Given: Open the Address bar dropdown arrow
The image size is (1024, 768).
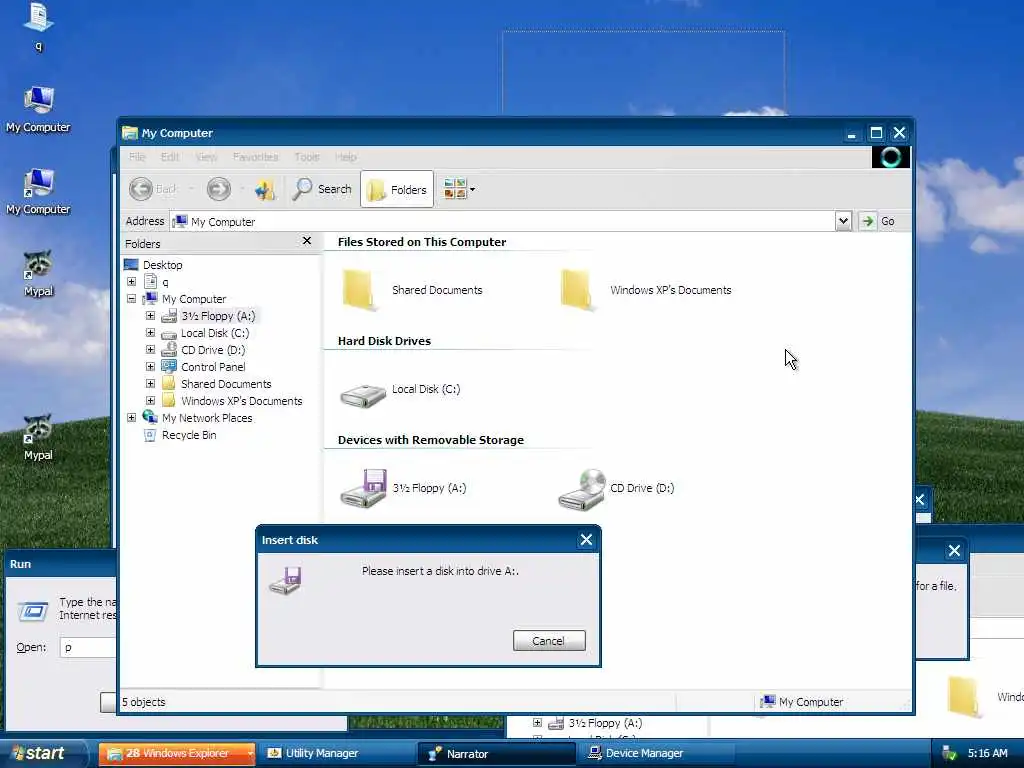Looking at the screenshot, I should 843,221.
